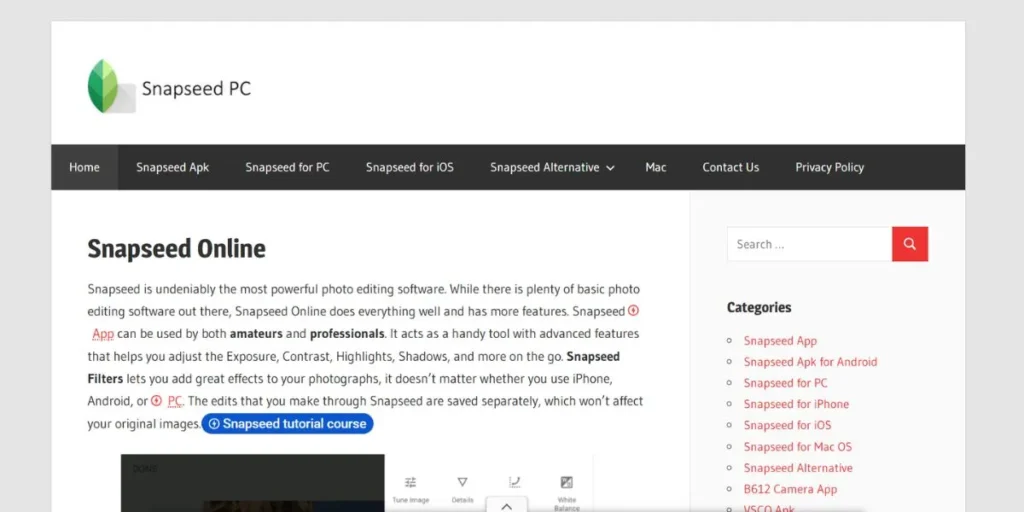Focus the Search input field
The height and width of the screenshot is (512, 1024).
point(809,244)
